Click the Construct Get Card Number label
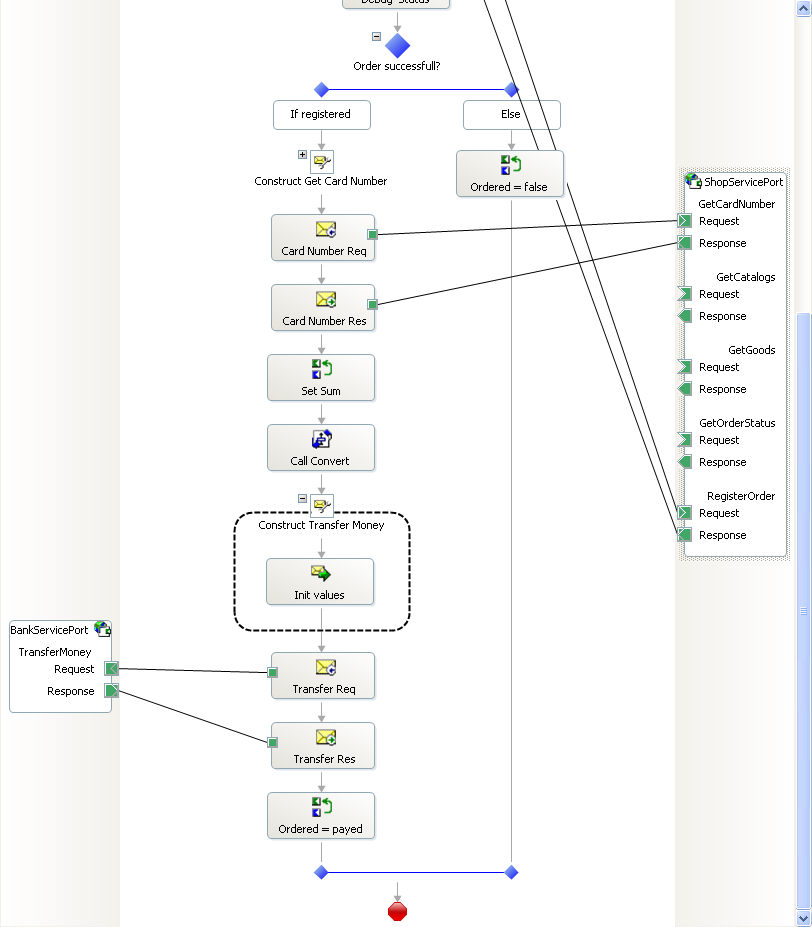The height and width of the screenshot is (927, 812). click(x=321, y=181)
